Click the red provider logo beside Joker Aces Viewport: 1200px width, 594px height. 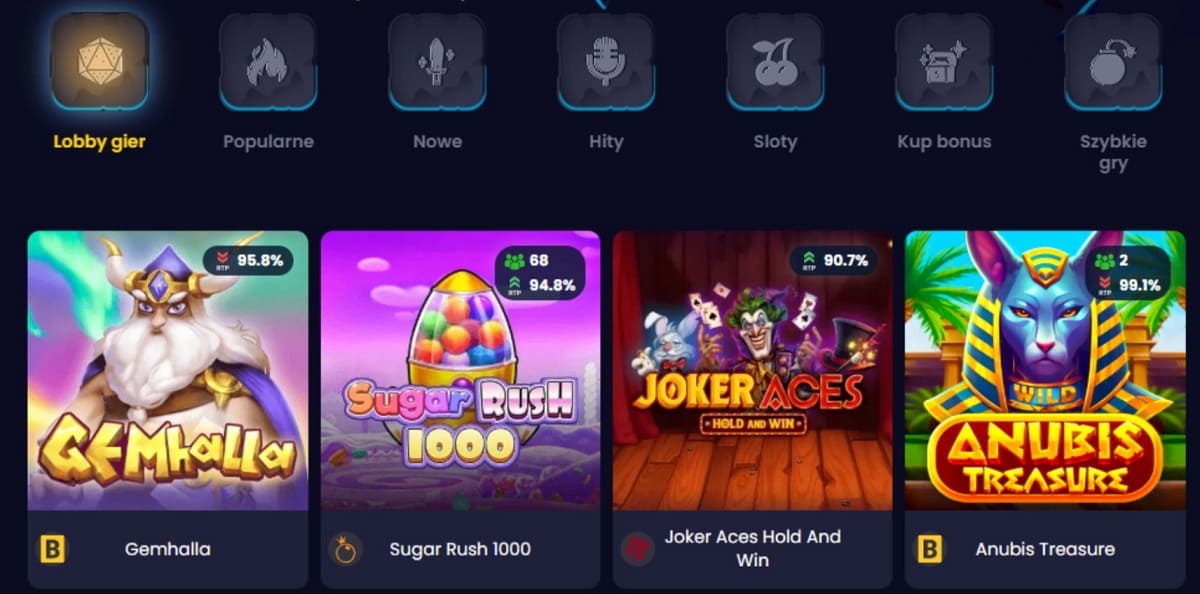pyautogui.click(x=637, y=549)
